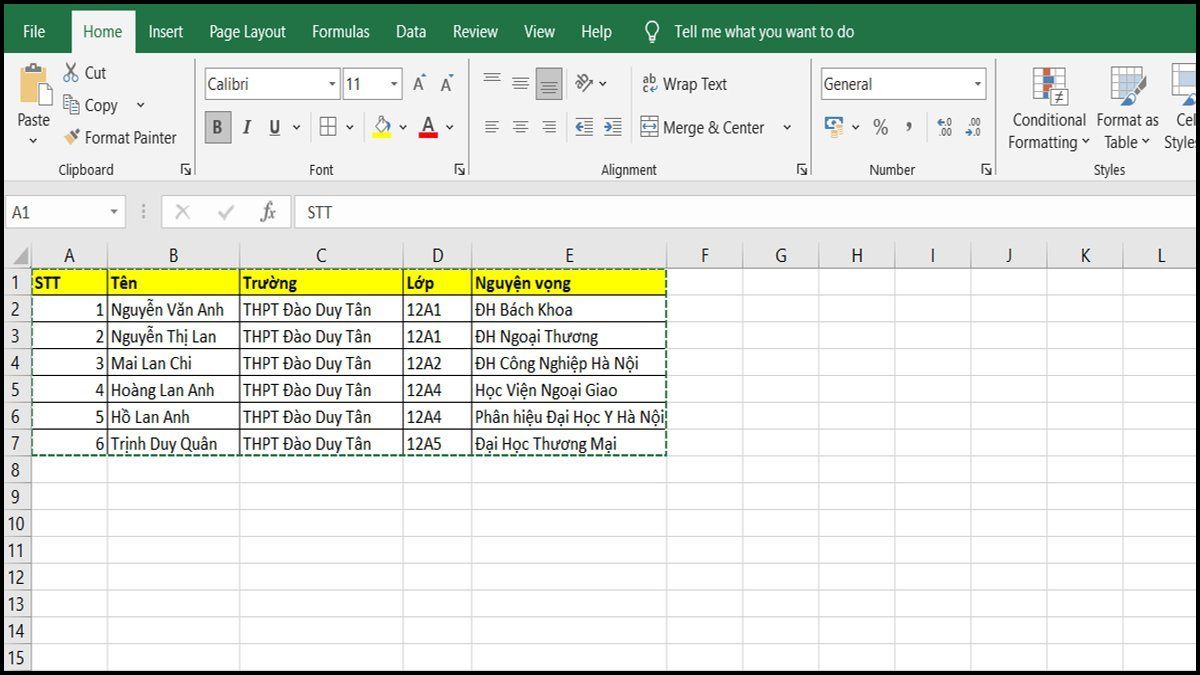Click the Copy icon
The width and height of the screenshot is (1200, 675).
click(71, 105)
